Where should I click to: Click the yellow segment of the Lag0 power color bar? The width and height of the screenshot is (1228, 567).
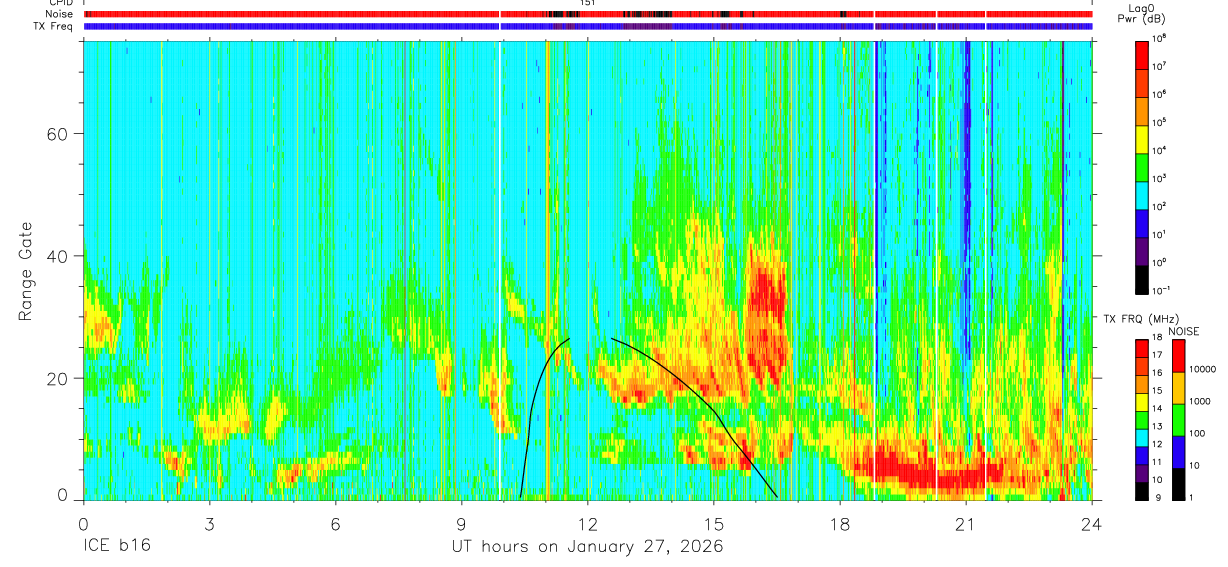tap(1143, 138)
